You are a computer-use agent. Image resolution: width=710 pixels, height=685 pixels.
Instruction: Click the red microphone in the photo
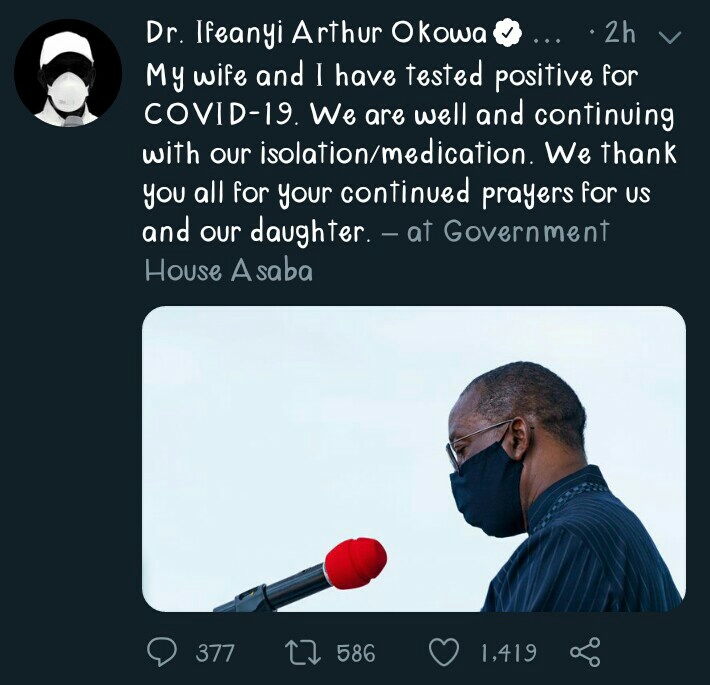[x=355, y=563]
